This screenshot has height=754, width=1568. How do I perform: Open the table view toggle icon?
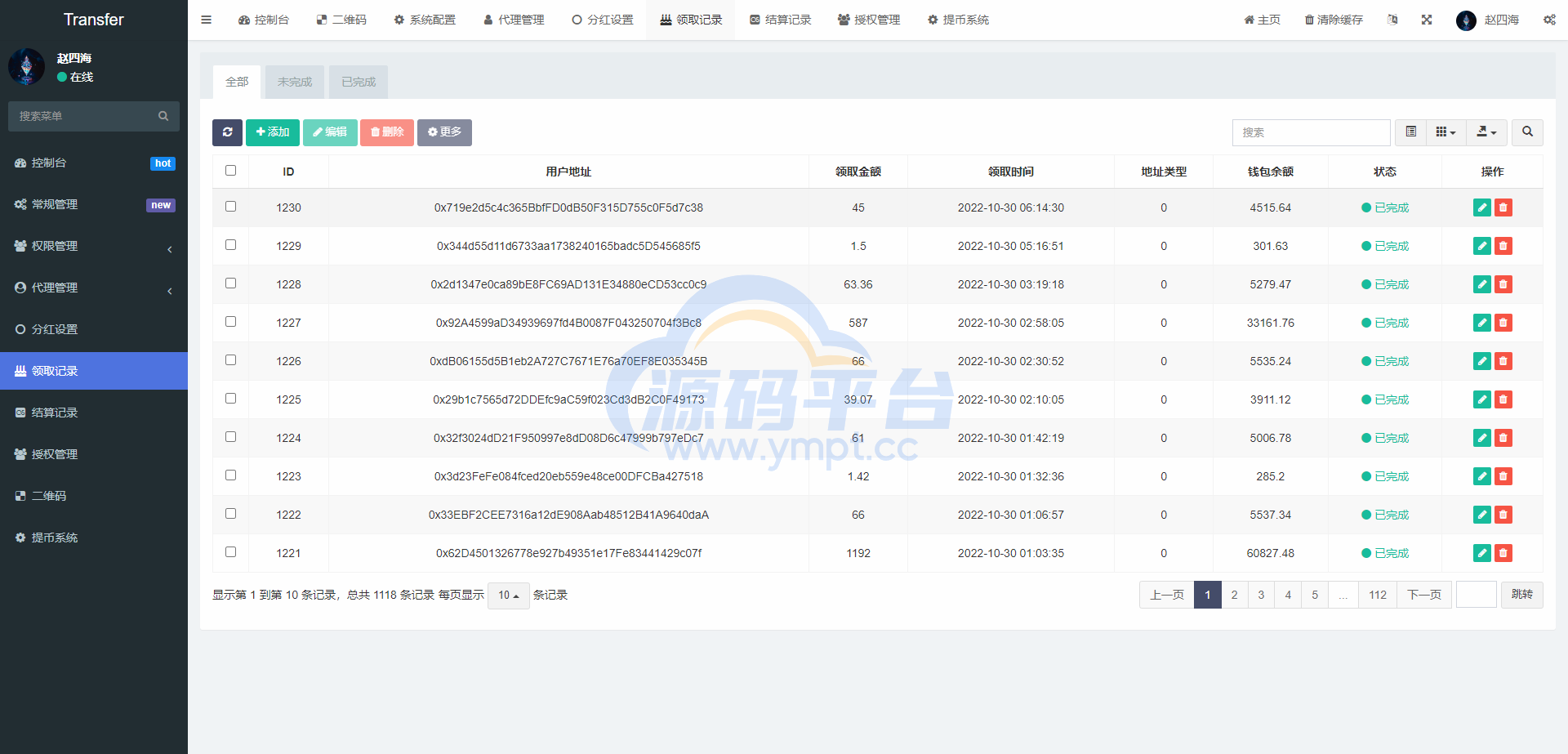coord(1410,132)
